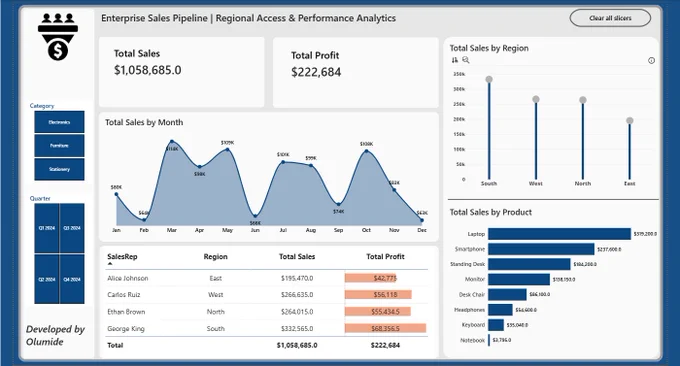Click the Dec axis label on monthly chart

click(422, 230)
